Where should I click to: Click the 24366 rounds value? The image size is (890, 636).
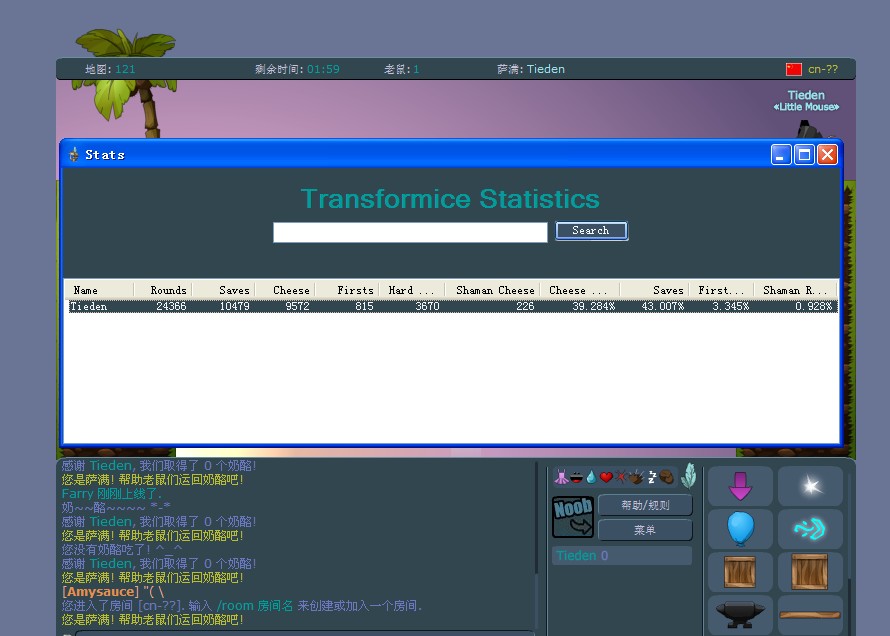[171, 306]
